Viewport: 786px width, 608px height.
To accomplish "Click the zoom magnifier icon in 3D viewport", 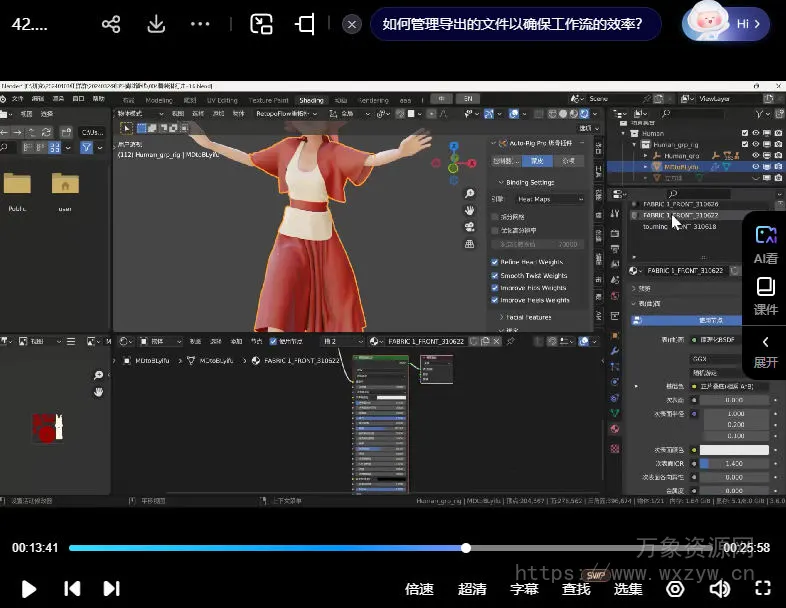I will click(469, 194).
